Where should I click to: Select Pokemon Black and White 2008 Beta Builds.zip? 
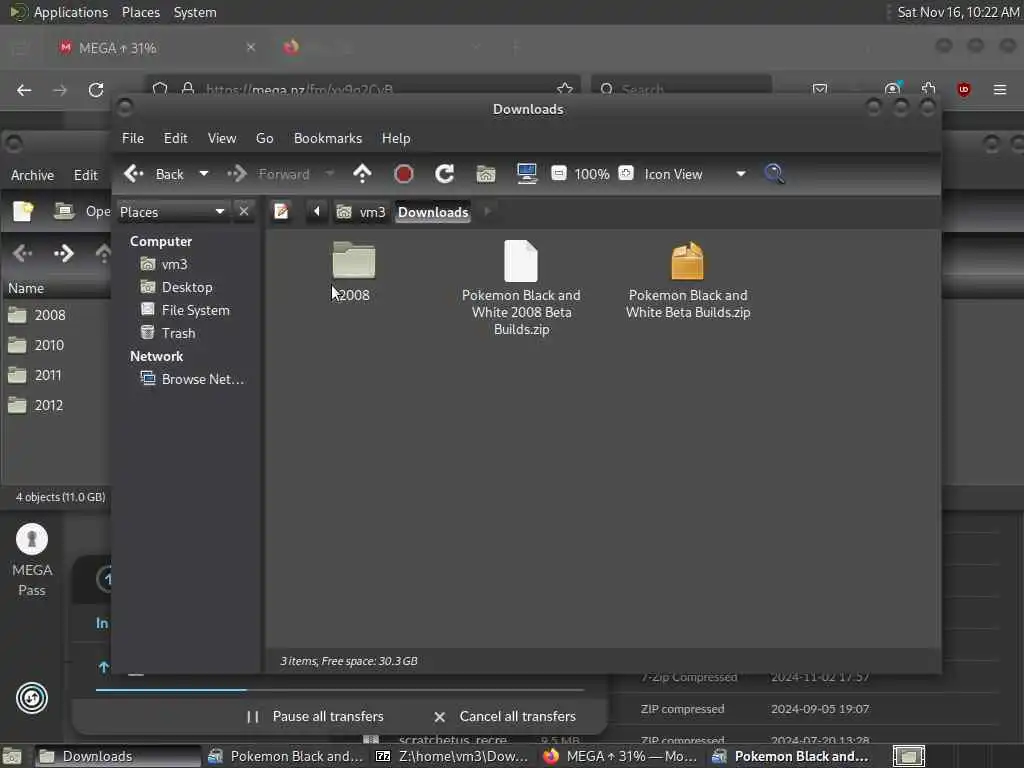[x=521, y=287]
